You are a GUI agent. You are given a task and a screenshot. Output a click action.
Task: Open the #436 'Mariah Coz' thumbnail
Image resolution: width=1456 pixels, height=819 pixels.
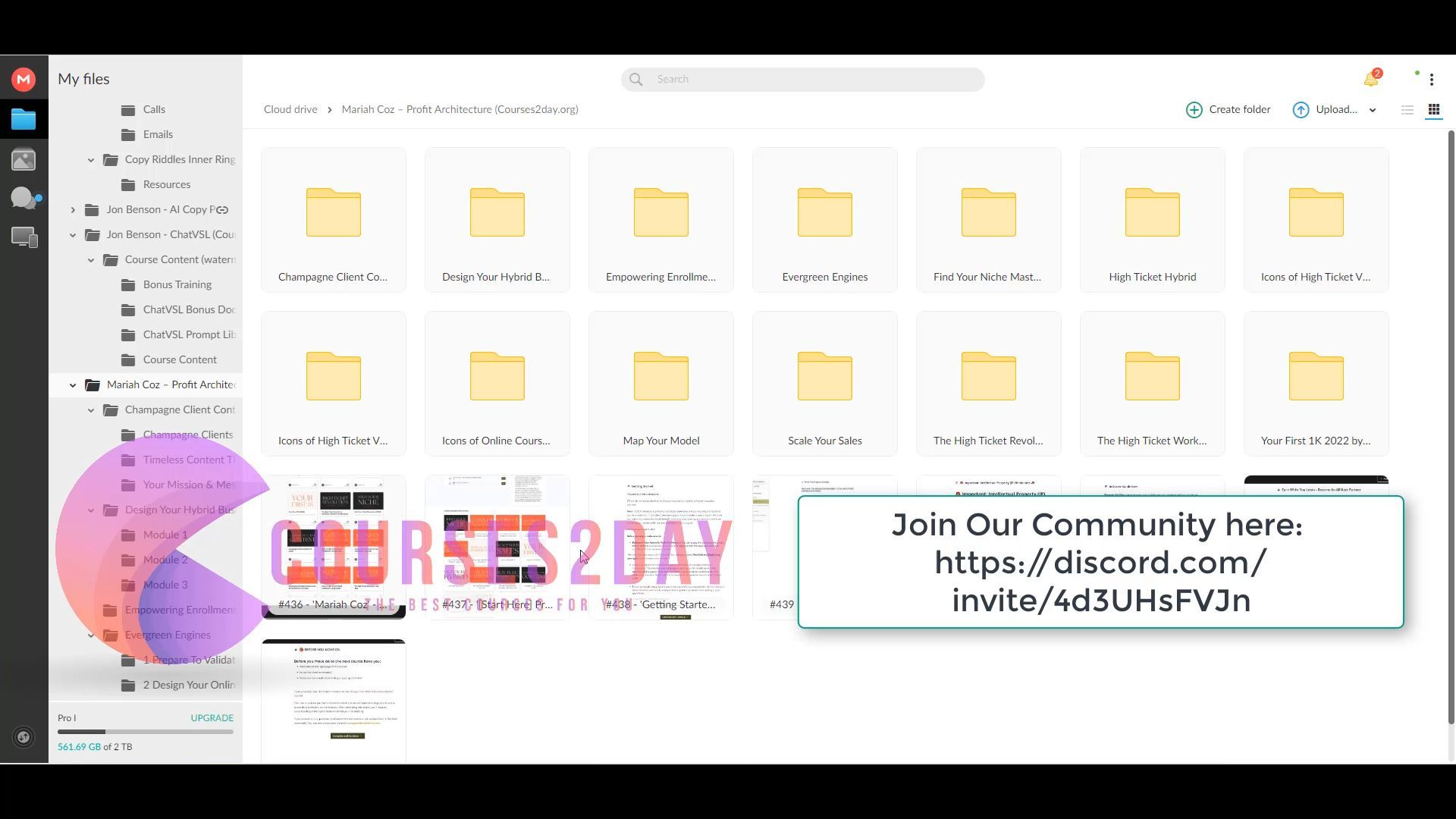334,548
